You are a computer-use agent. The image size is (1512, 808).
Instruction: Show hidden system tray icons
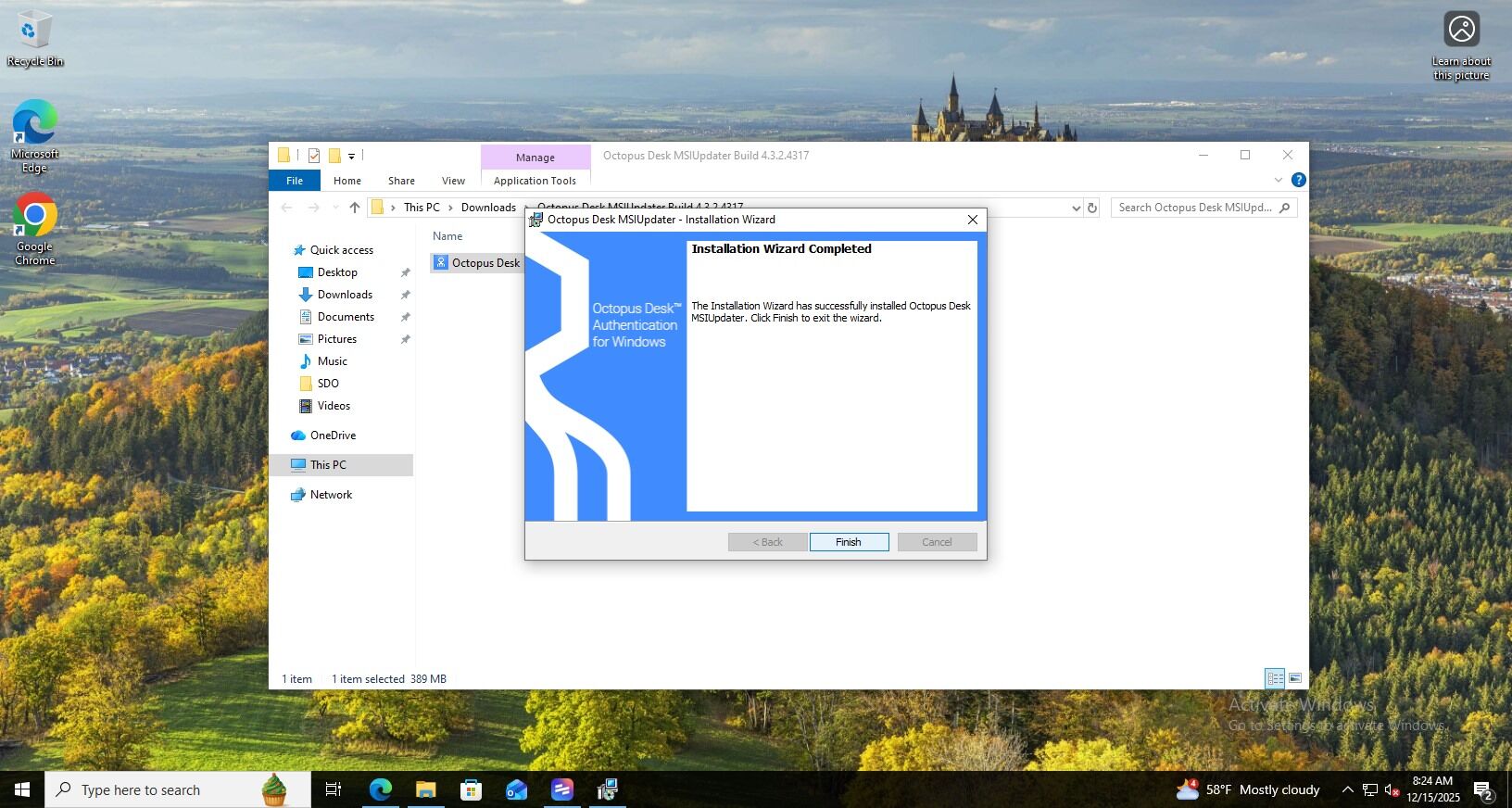coord(1347,789)
